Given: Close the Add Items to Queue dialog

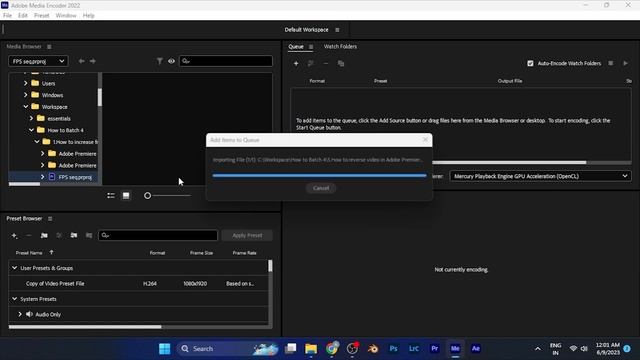Looking at the screenshot, I should pos(425,140).
